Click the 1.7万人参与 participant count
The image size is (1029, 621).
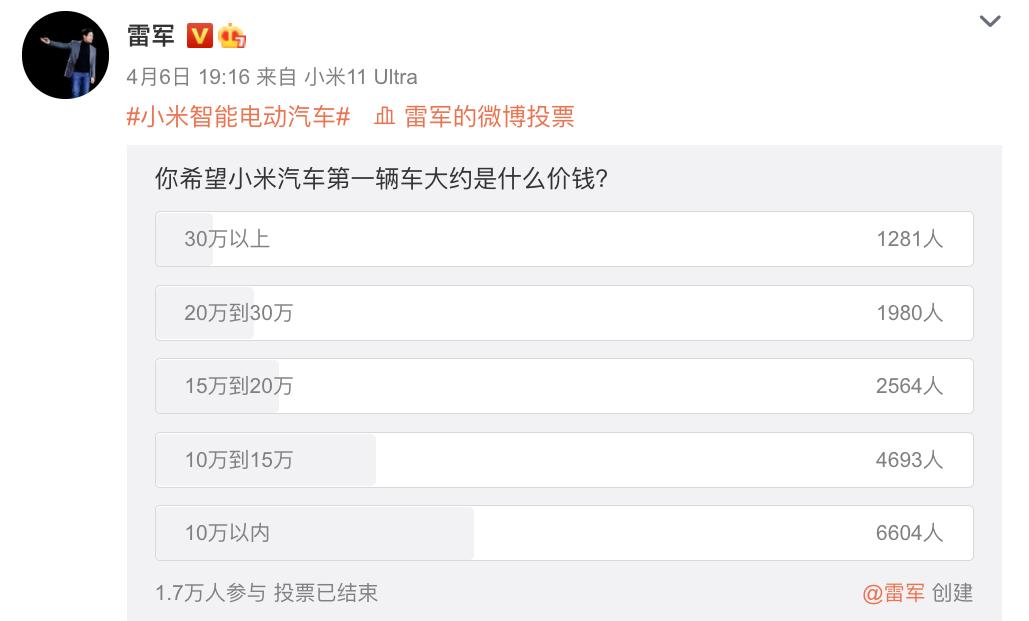click(210, 593)
